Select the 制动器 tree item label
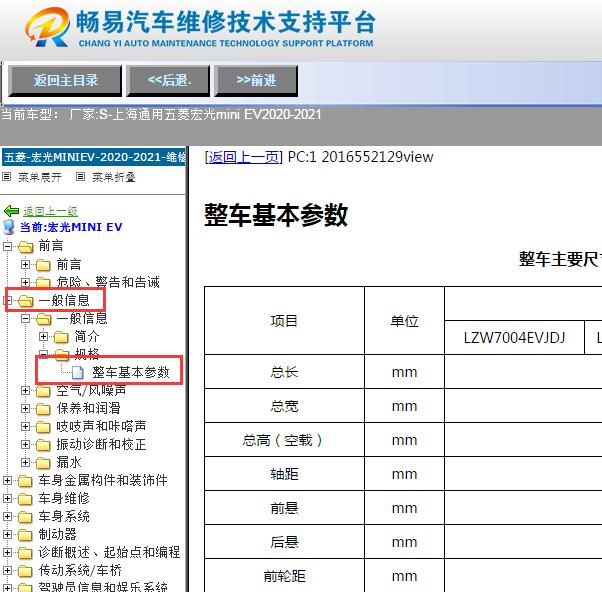602x592 pixels. [58, 534]
